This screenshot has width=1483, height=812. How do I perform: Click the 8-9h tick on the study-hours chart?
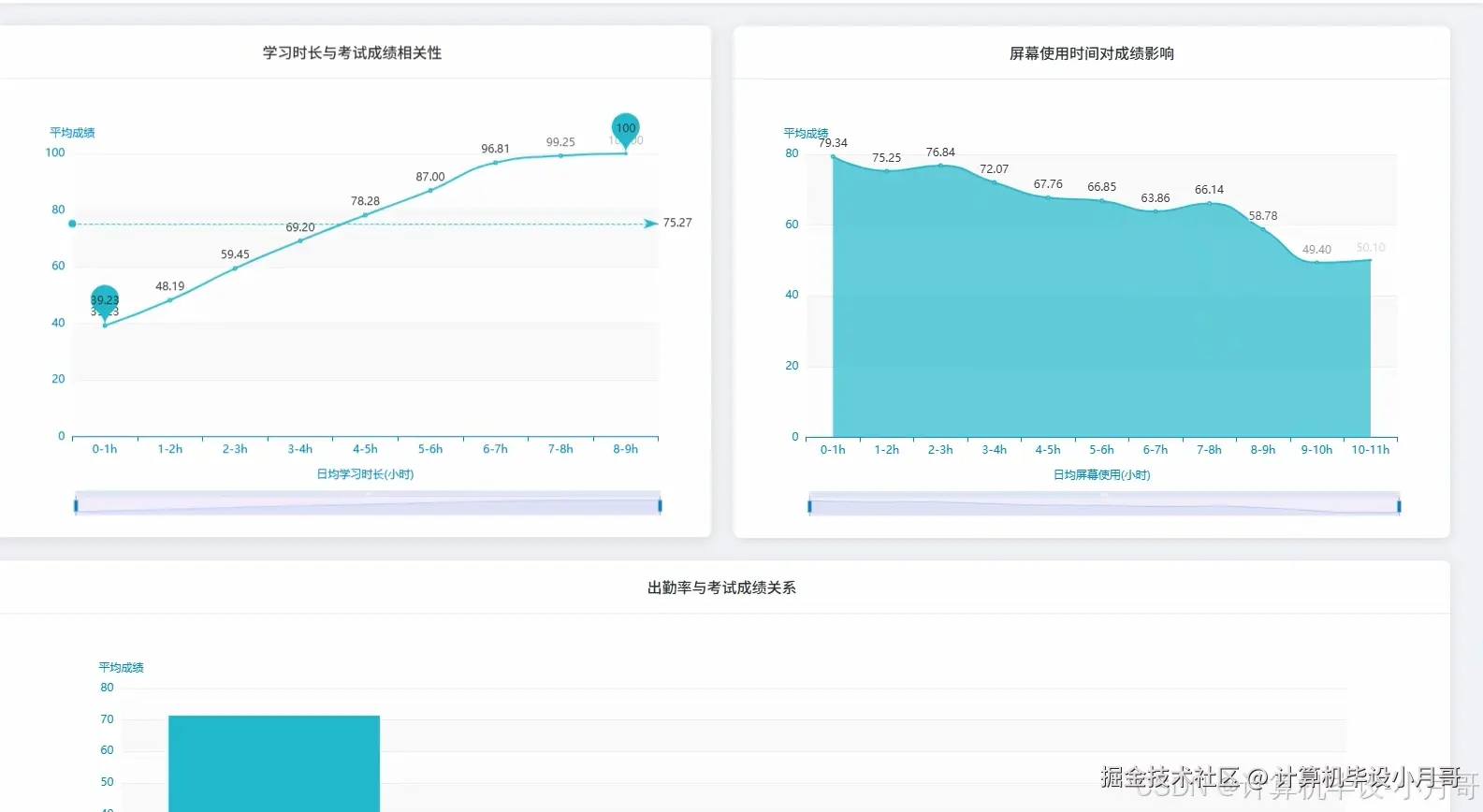click(x=626, y=449)
